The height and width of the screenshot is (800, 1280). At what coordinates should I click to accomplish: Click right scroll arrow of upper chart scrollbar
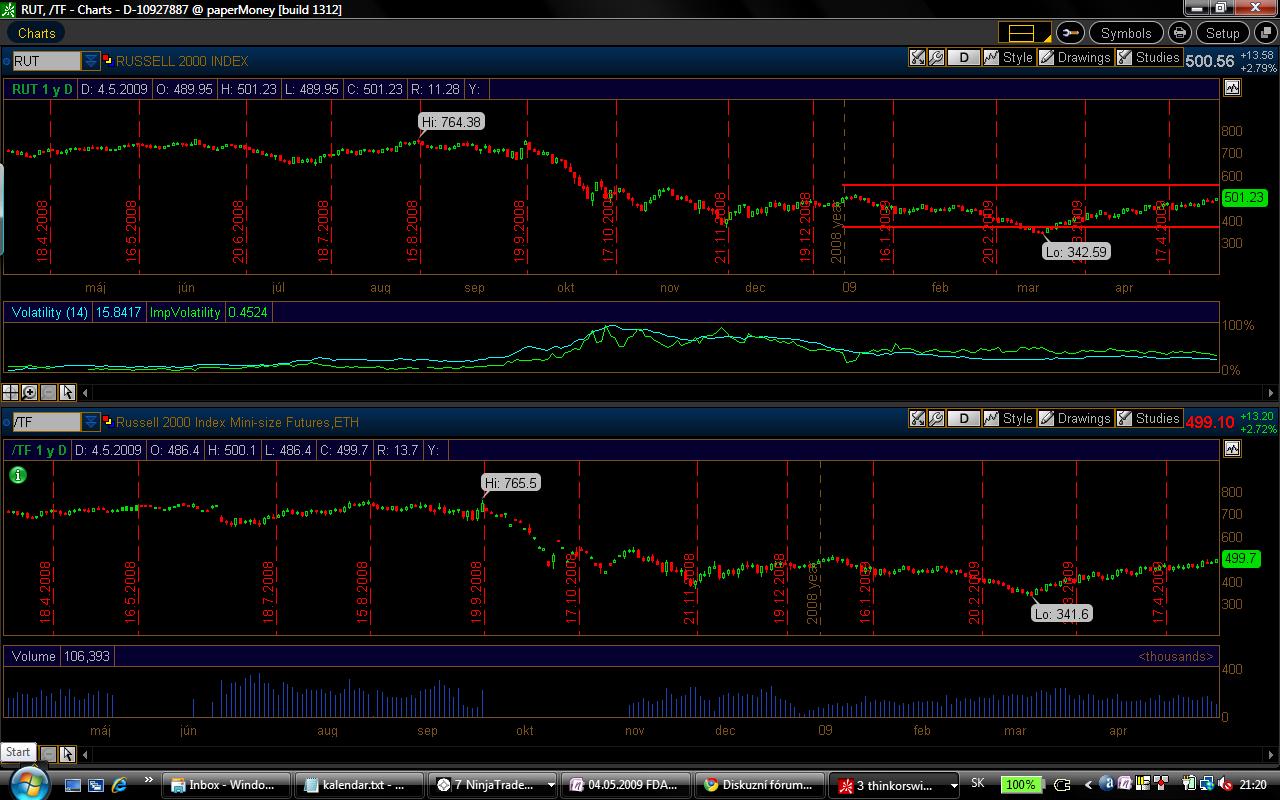[1271, 393]
